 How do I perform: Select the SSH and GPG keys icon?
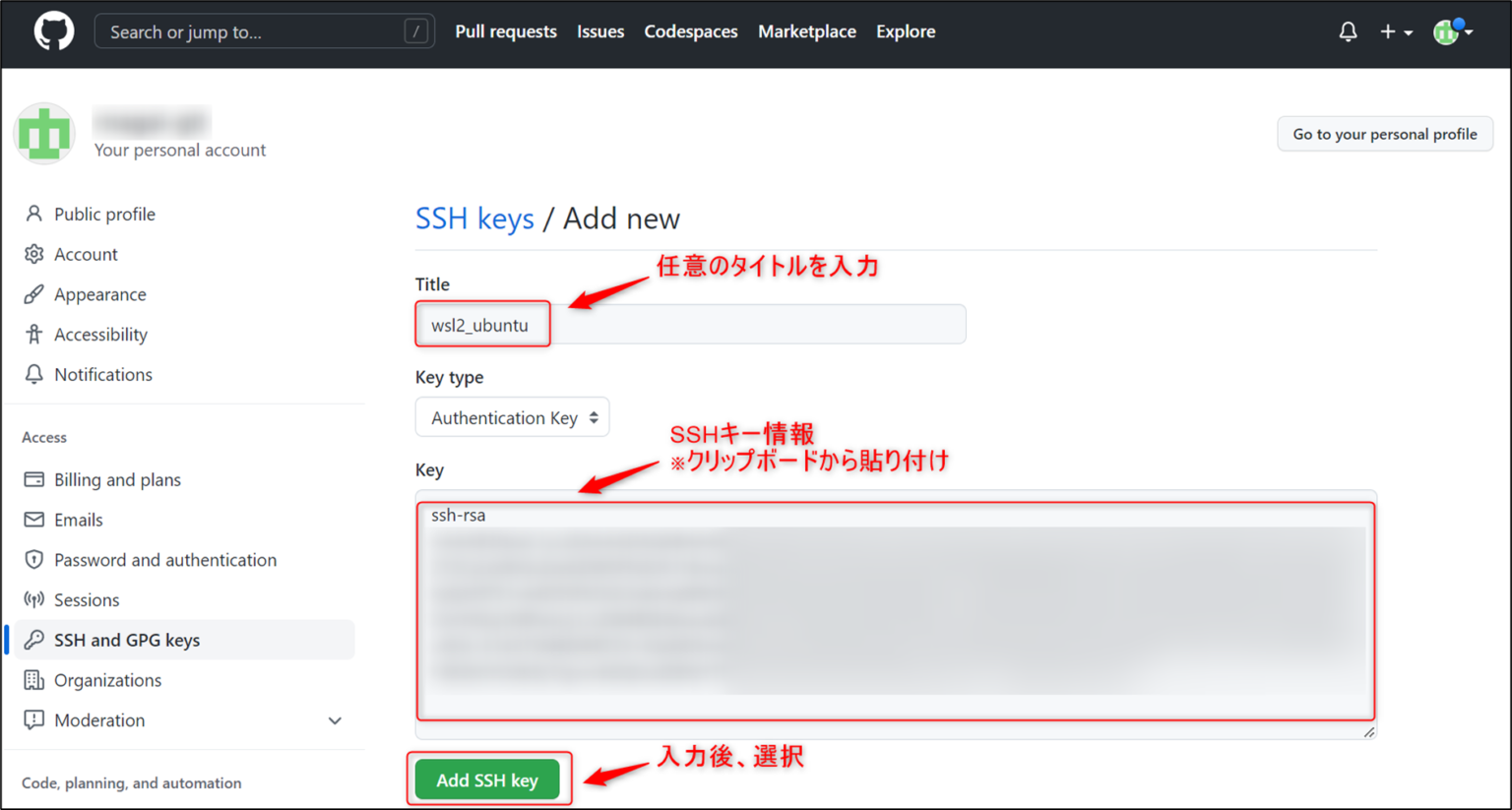(x=34, y=639)
